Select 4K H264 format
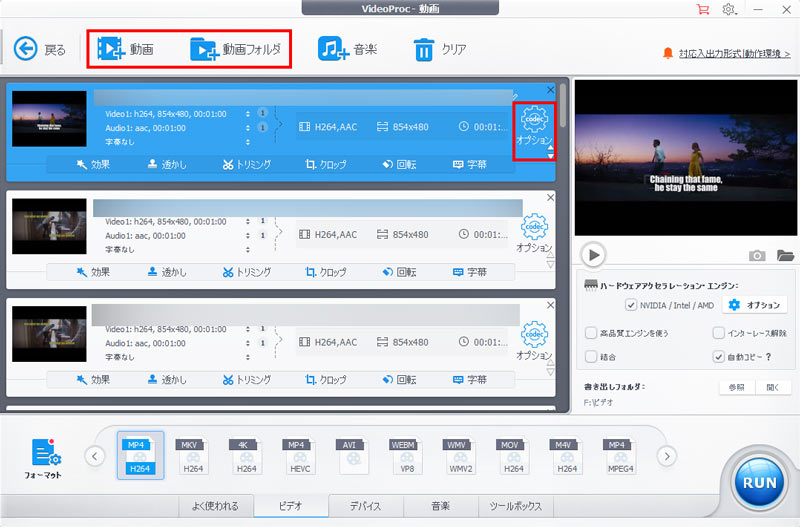Viewport: 800px width, 527px height. (246, 456)
